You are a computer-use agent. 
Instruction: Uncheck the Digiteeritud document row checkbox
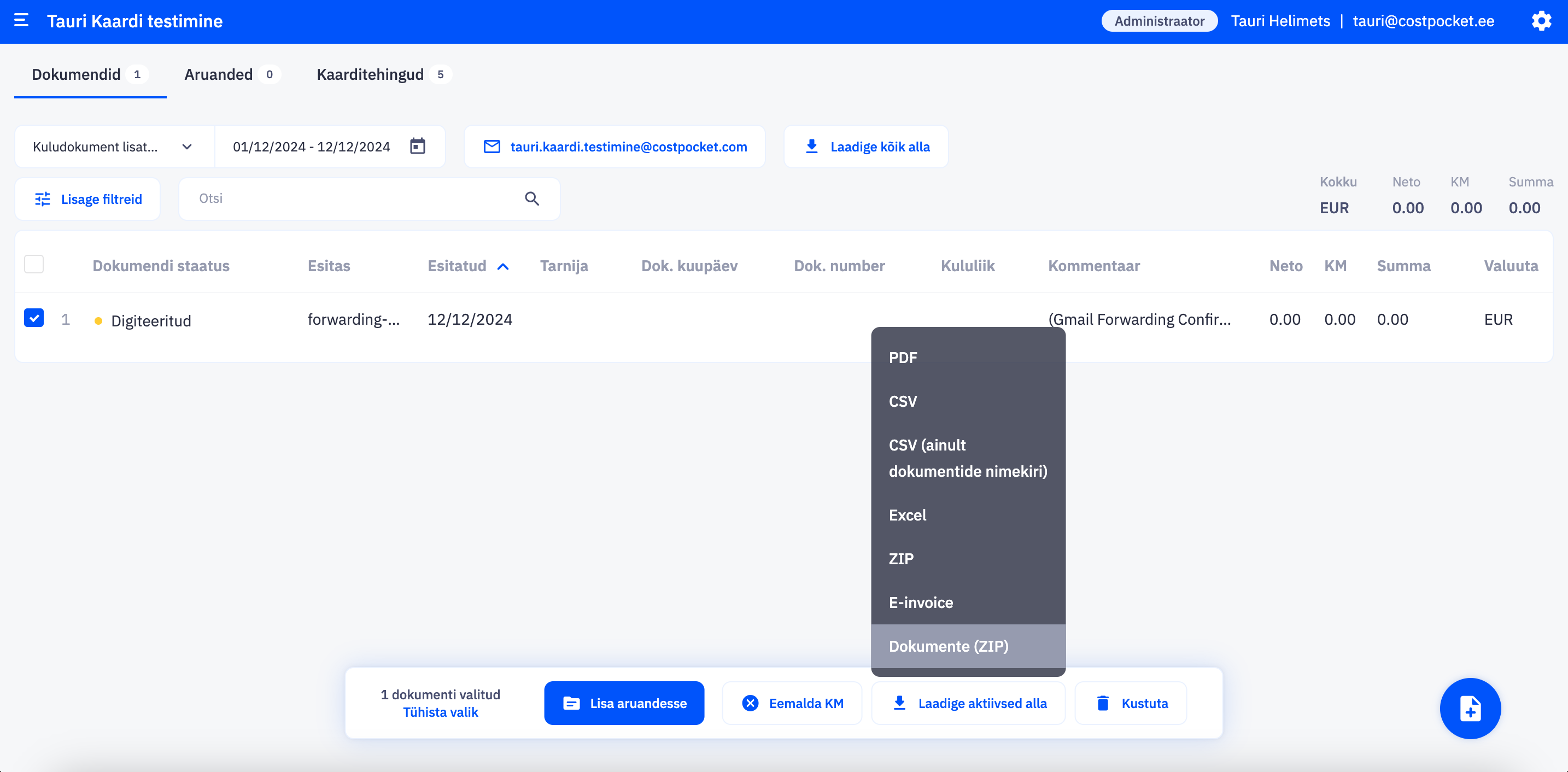(34, 318)
